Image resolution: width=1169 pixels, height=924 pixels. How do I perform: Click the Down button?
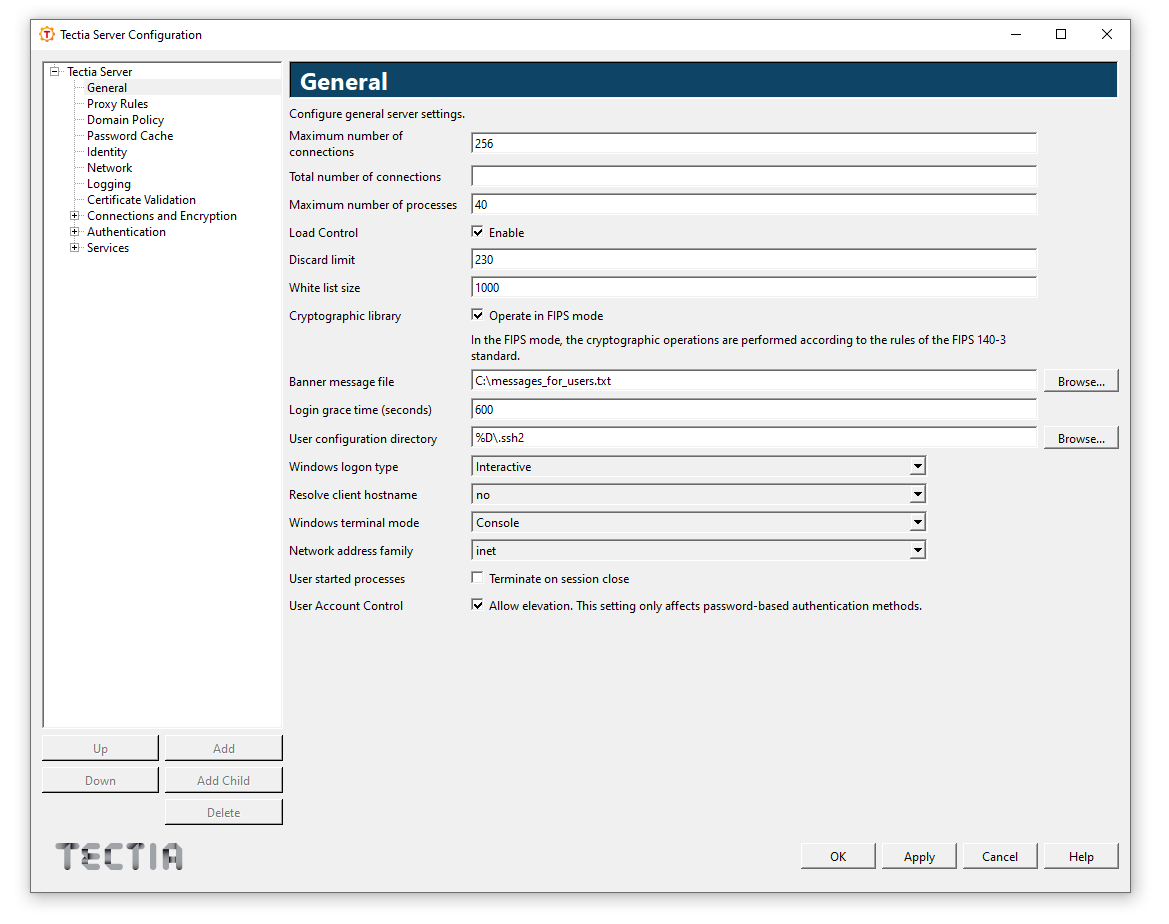[100, 780]
